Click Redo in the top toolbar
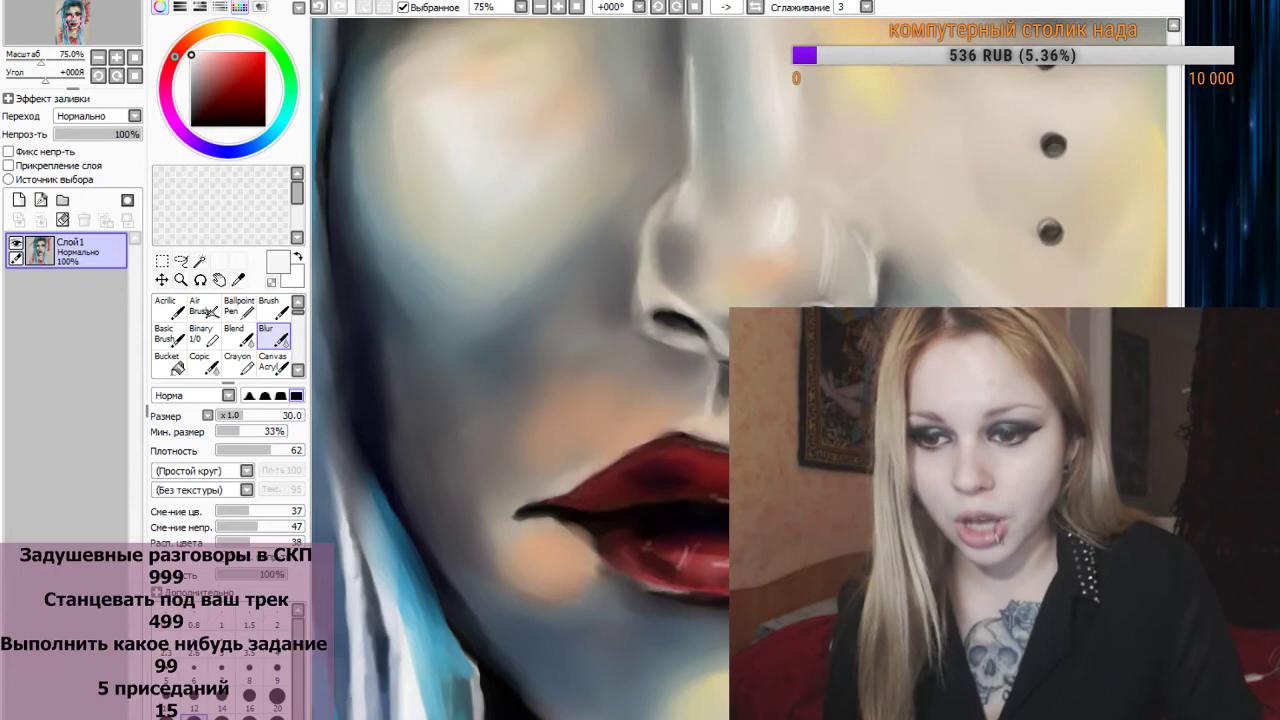The width and height of the screenshot is (1280, 720). (341, 7)
